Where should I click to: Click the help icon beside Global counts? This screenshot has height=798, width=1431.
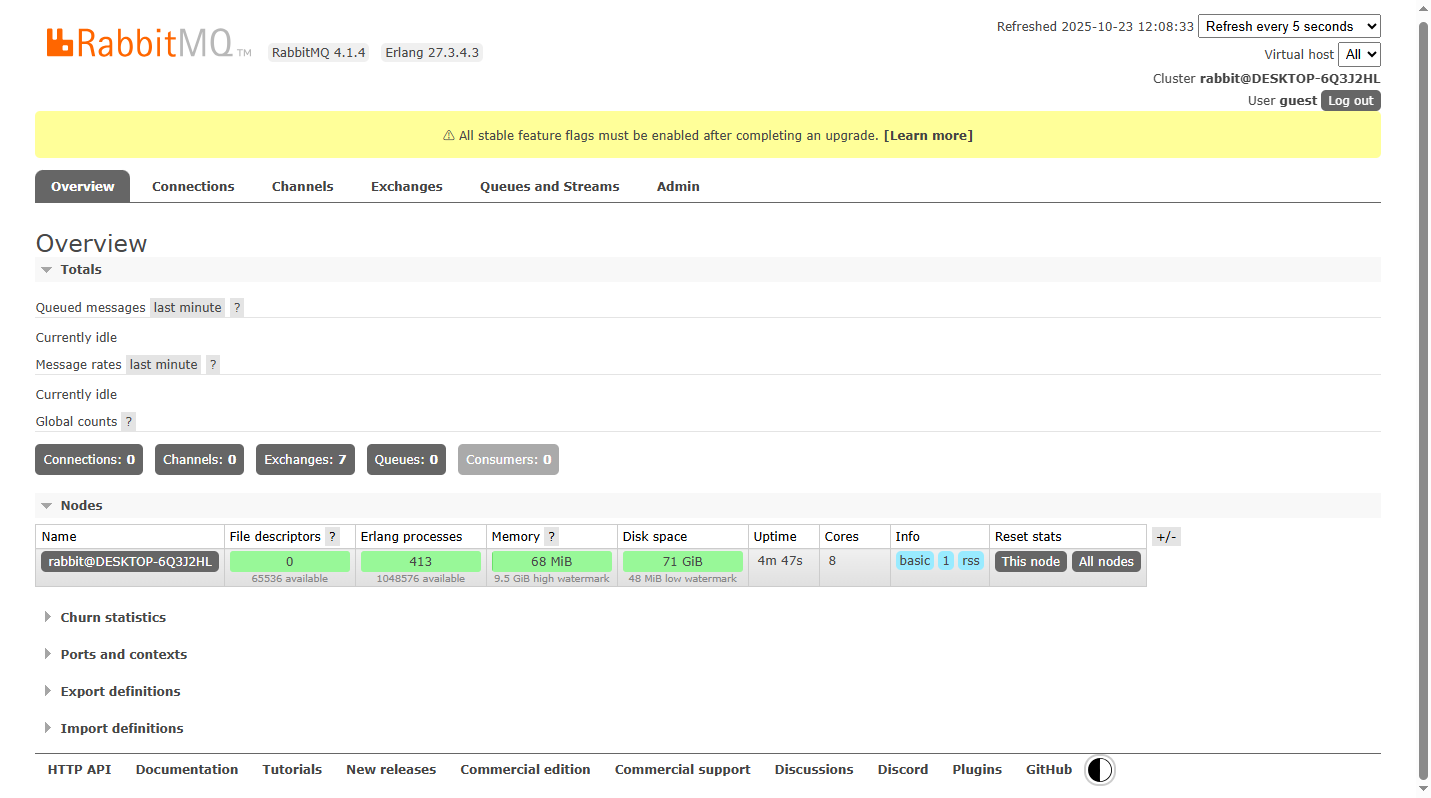(x=128, y=422)
